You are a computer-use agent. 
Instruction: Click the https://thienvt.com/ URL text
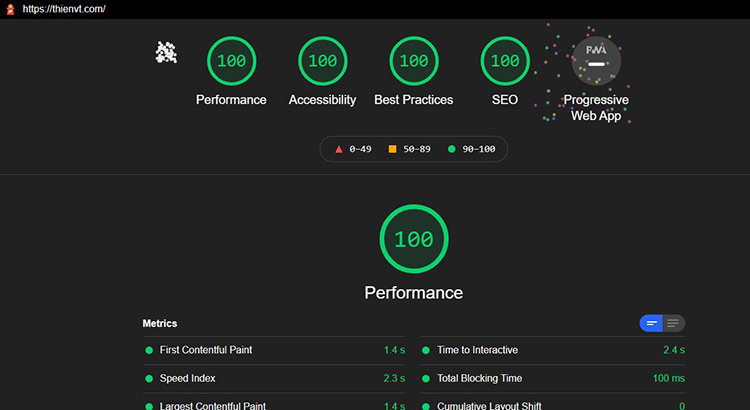63,9
